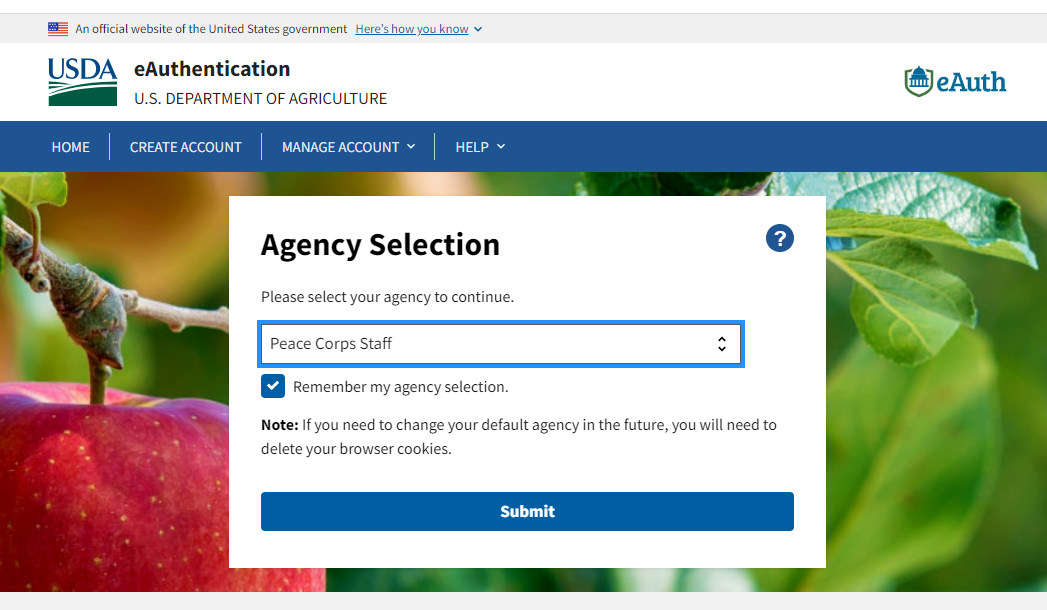Click the chevron after "Here's how you know"
The width and height of the screenshot is (1047, 610).
point(477,29)
